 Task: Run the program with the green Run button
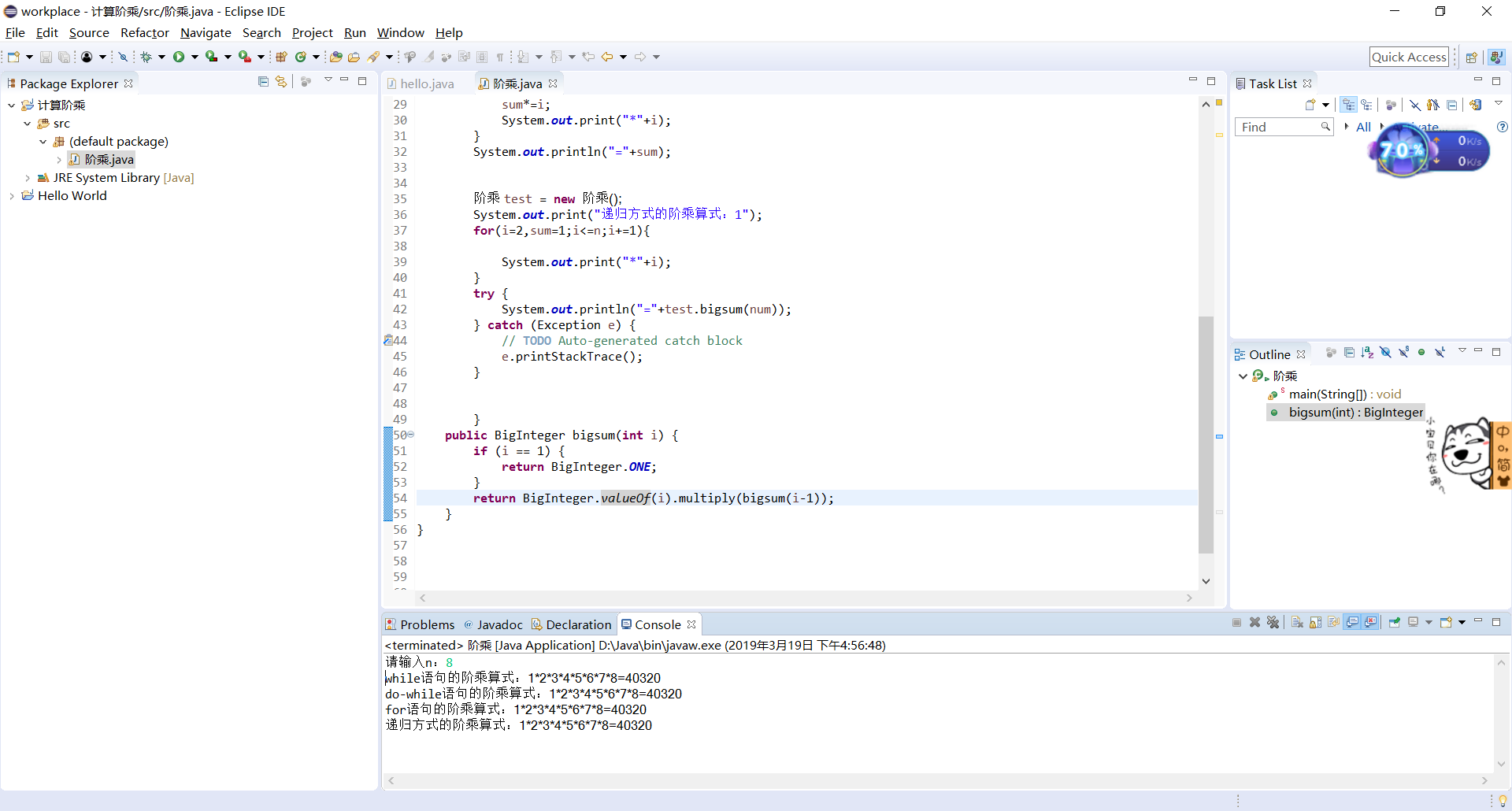179,57
